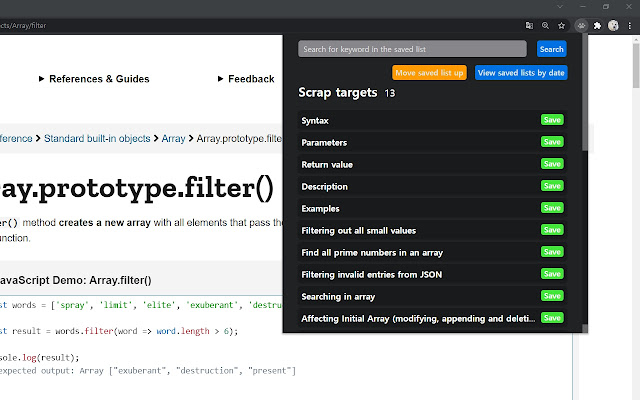Save the Searching in array entry

552,296
